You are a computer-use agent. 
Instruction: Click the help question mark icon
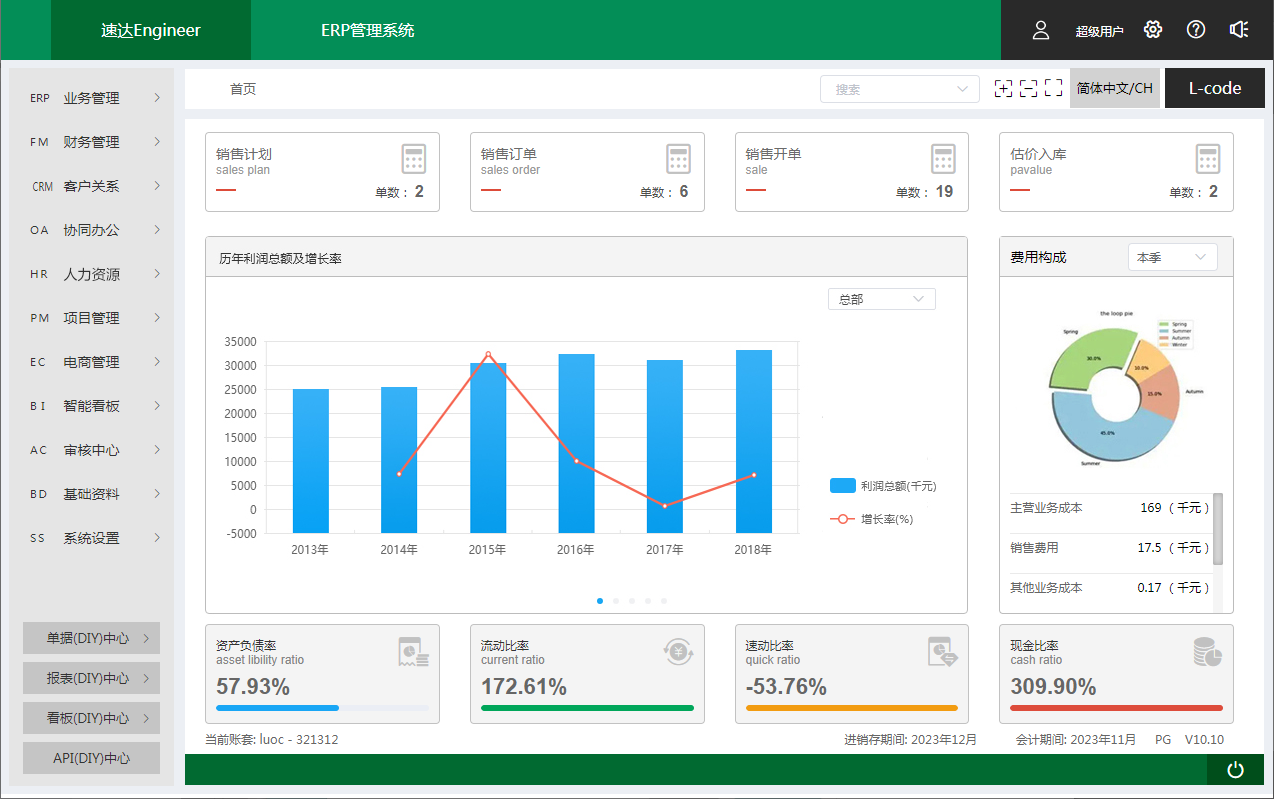click(x=1196, y=30)
